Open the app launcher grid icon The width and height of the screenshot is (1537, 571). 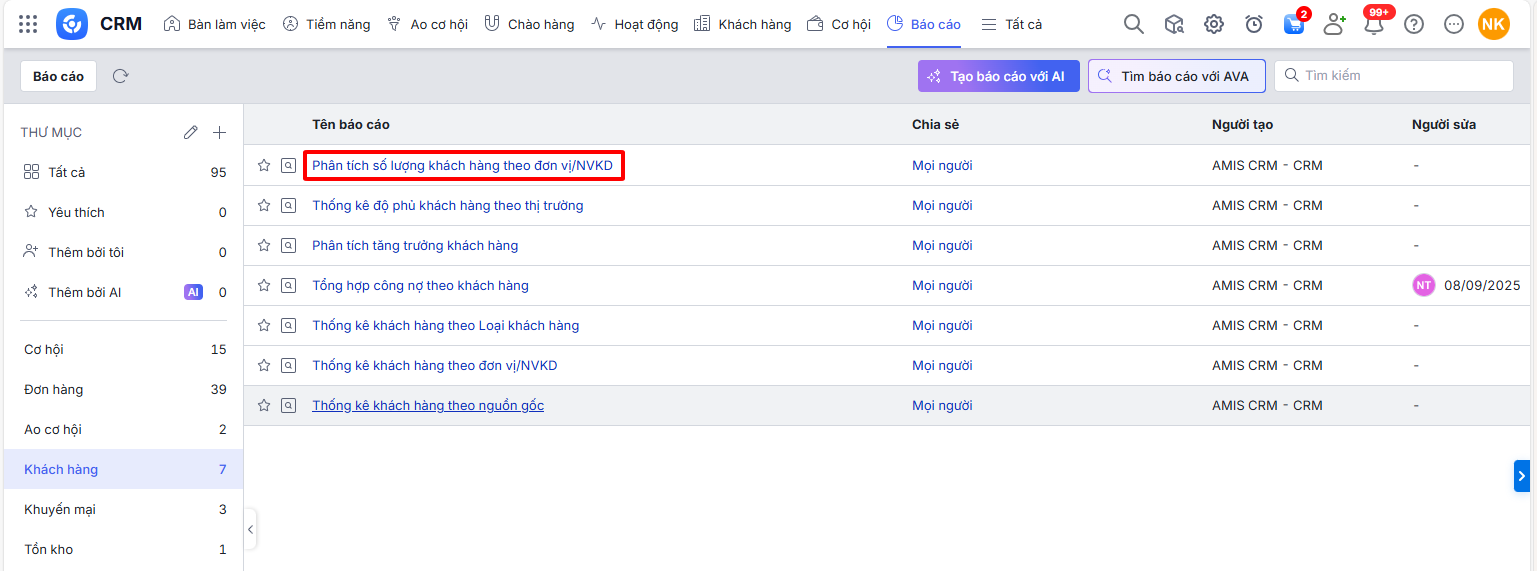pyautogui.click(x=28, y=24)
